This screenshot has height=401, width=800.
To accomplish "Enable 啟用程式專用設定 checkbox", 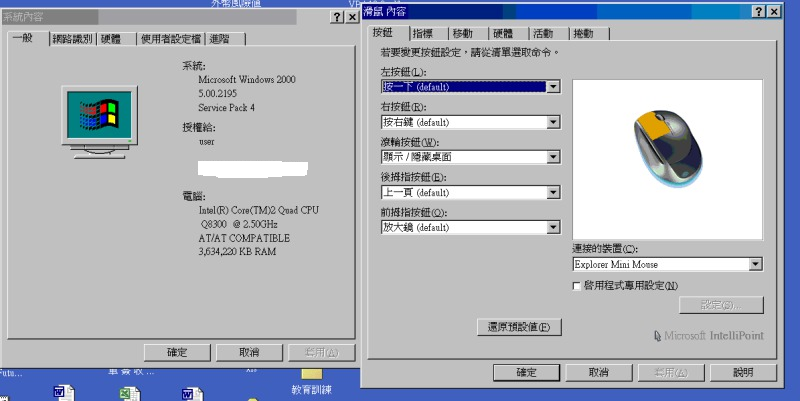I will [577, 286].
